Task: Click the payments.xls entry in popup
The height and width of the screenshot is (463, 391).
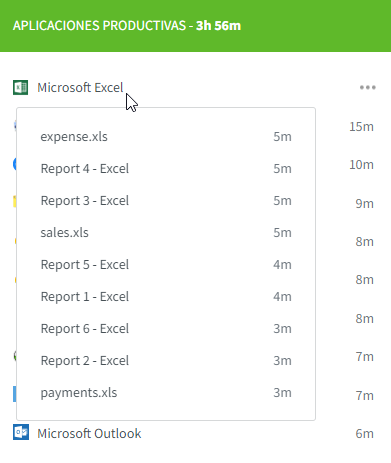Action: [79, 393]
